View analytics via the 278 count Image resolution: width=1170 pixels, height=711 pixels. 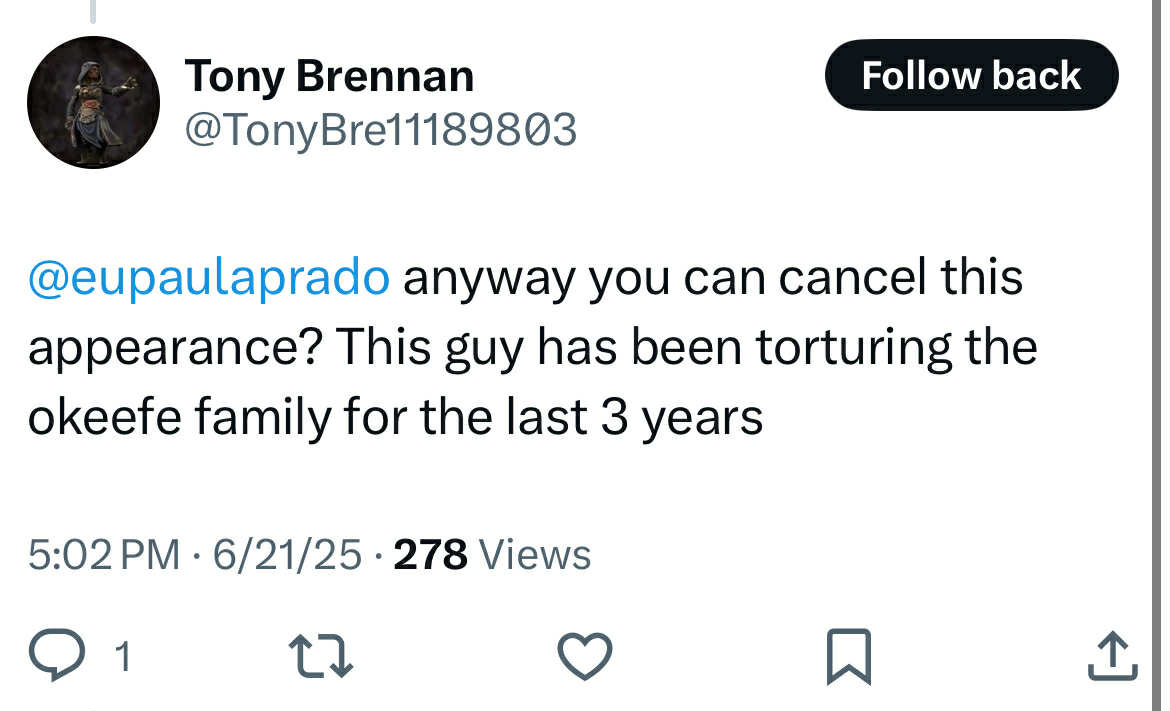431,554
